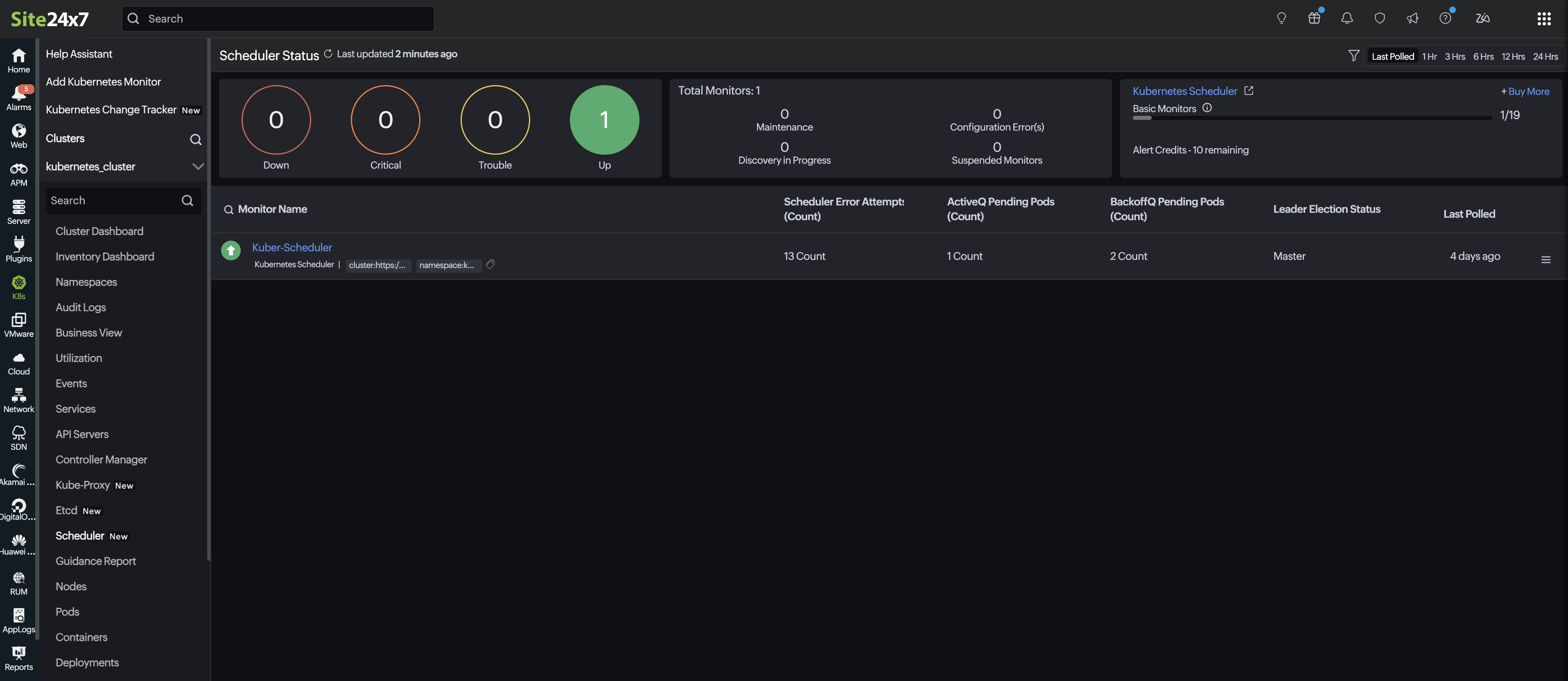Viewport: 1568px width, 681px height.
Task: Open the gift box what's new icon
Action: 1314,18
